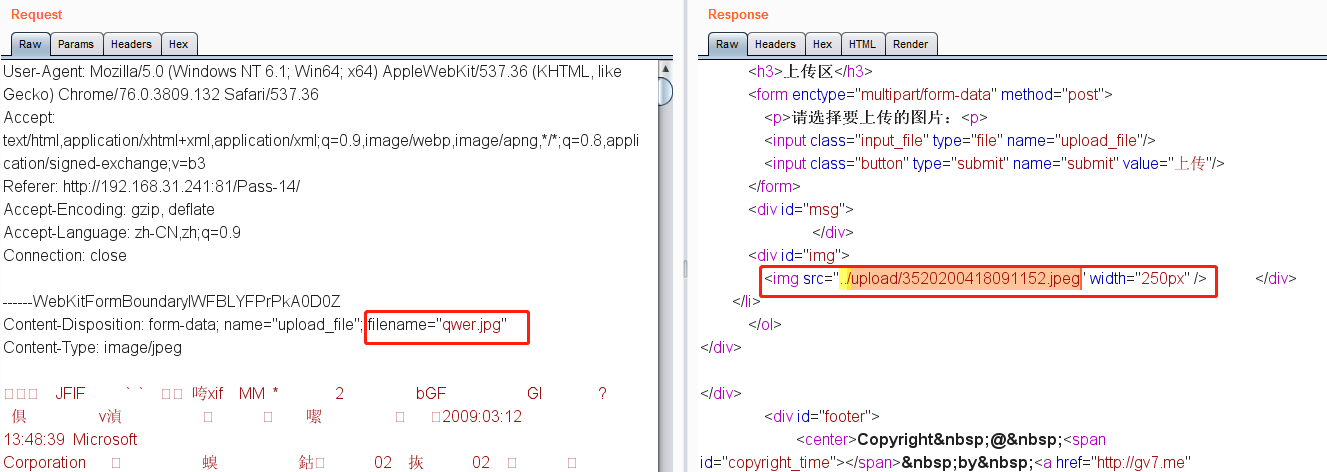Image resolution: width=1327 pixels, height=472 pixels.
Task: Click the Connection: close line
Action: coord(65,256)
